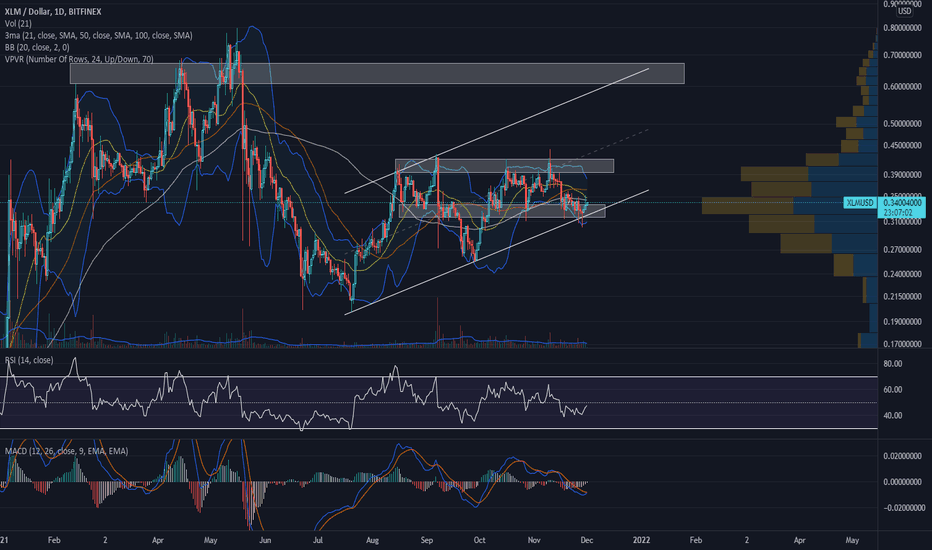Select the MACD (12, 26, close, 9) legend

(x=66, y=451)
